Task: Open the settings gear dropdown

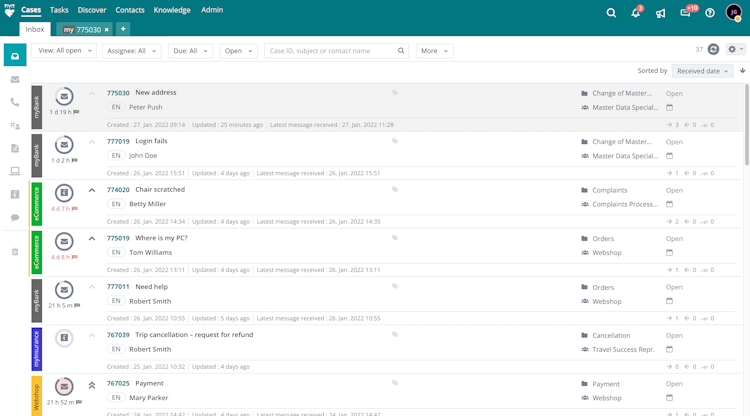Action: pos(735,49)
